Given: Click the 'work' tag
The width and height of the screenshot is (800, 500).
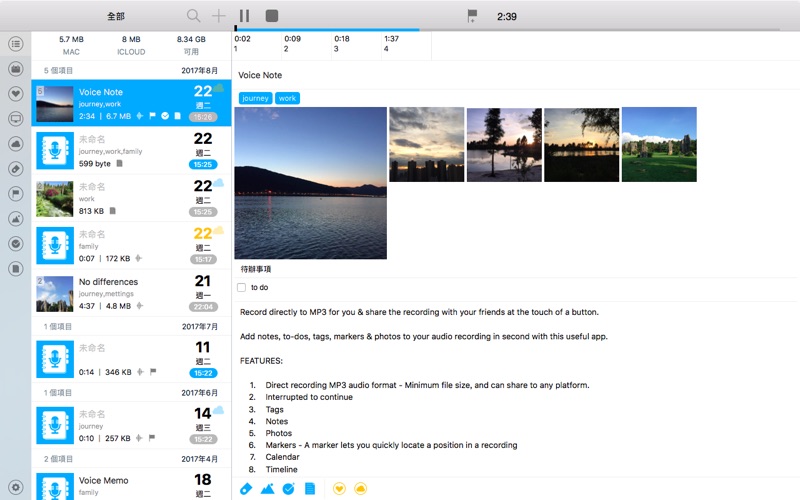Looking at the screenshot, I should [287, 98].
